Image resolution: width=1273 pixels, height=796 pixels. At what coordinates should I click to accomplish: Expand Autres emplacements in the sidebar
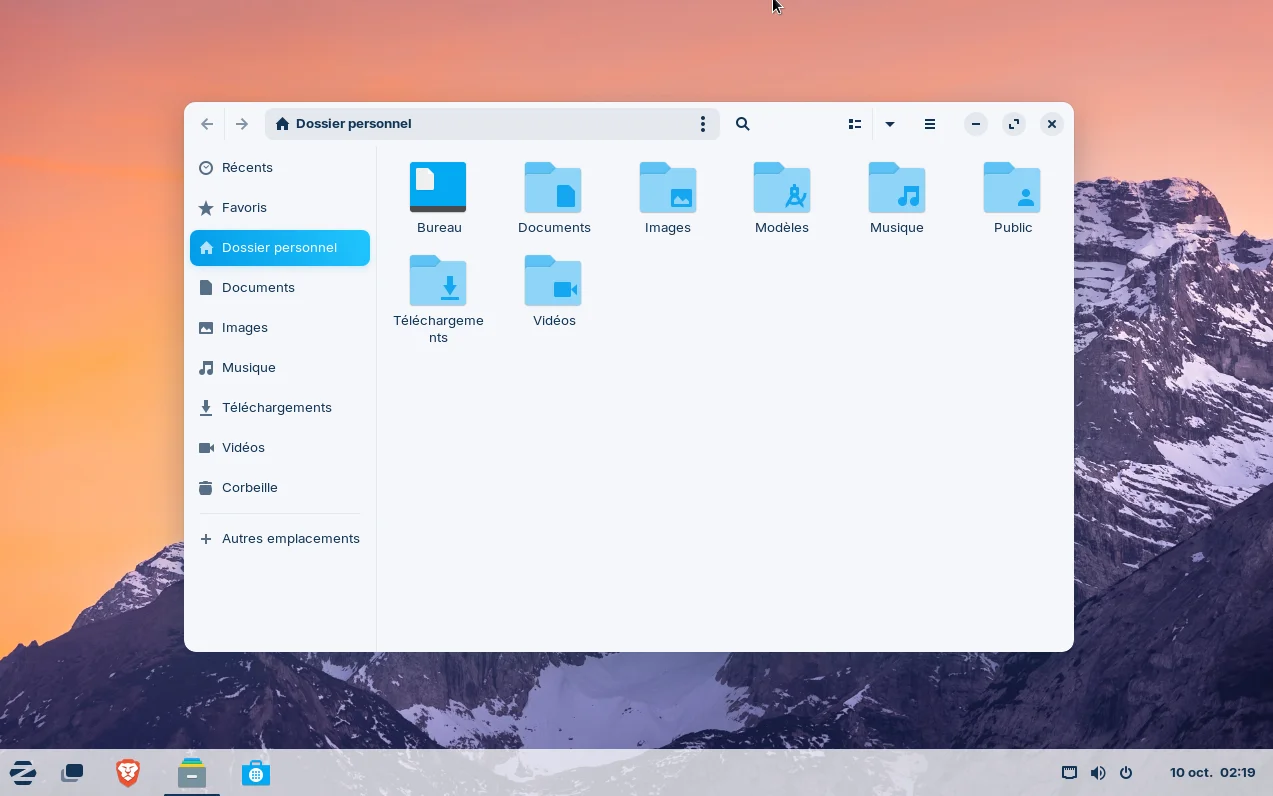pyautogui.click(x=290, y=539)
